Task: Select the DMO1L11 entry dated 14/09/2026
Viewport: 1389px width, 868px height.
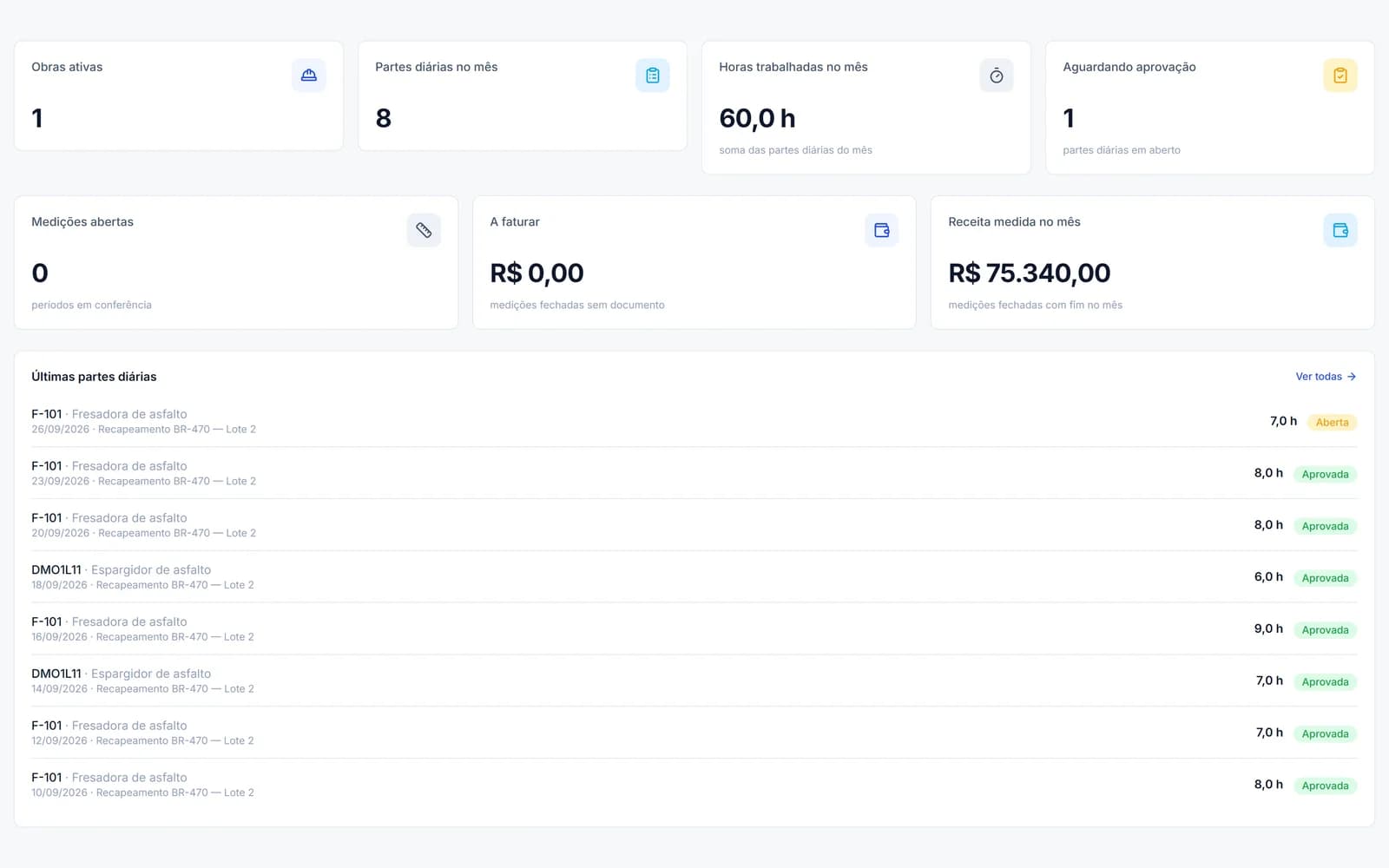Action: [x=694, y=681]
